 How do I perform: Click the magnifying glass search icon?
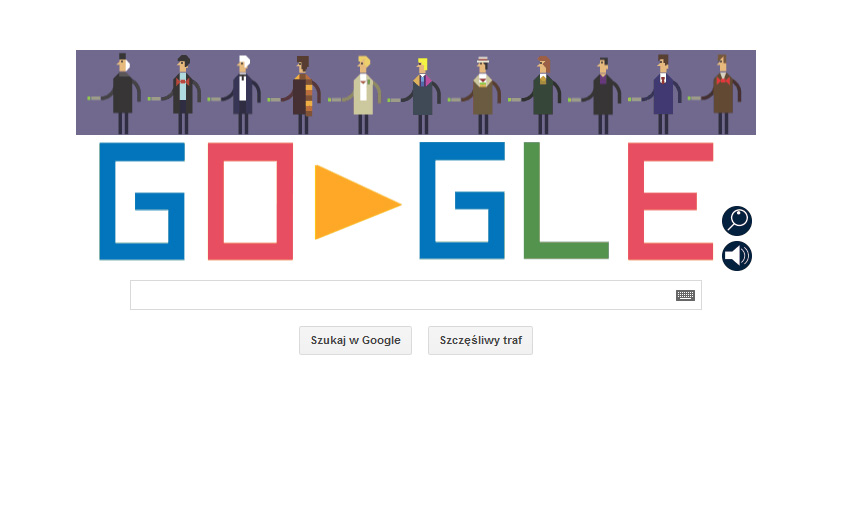click(x=737, y=221)
